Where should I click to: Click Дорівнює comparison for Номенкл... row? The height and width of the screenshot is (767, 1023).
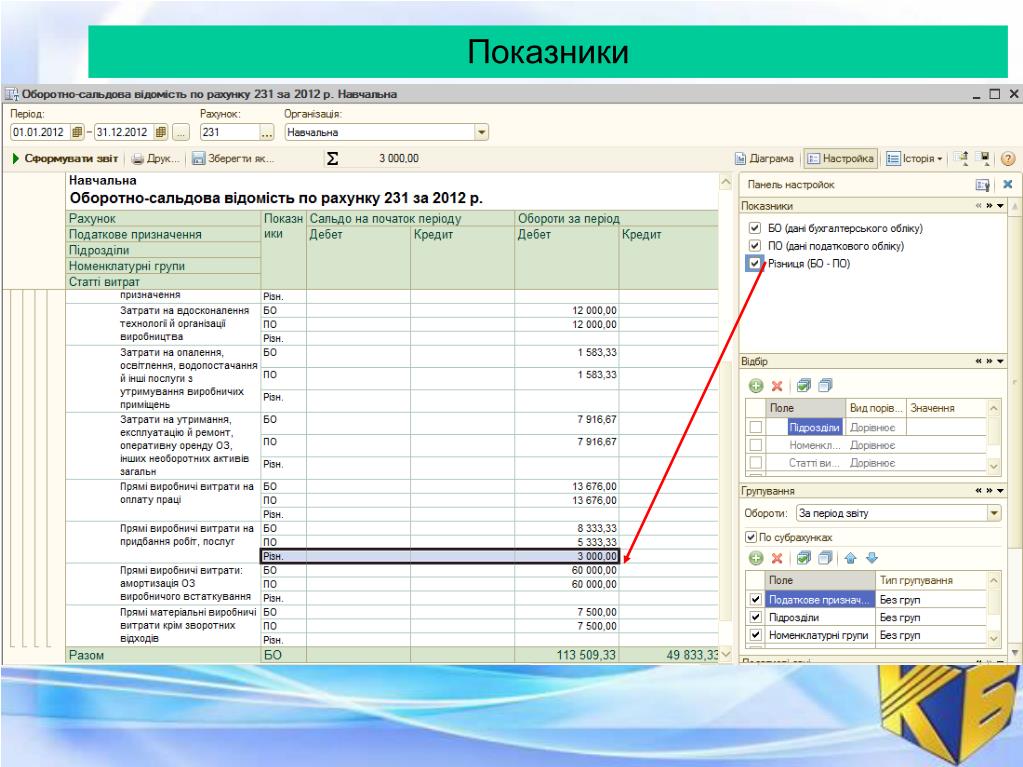pos(872,445)
